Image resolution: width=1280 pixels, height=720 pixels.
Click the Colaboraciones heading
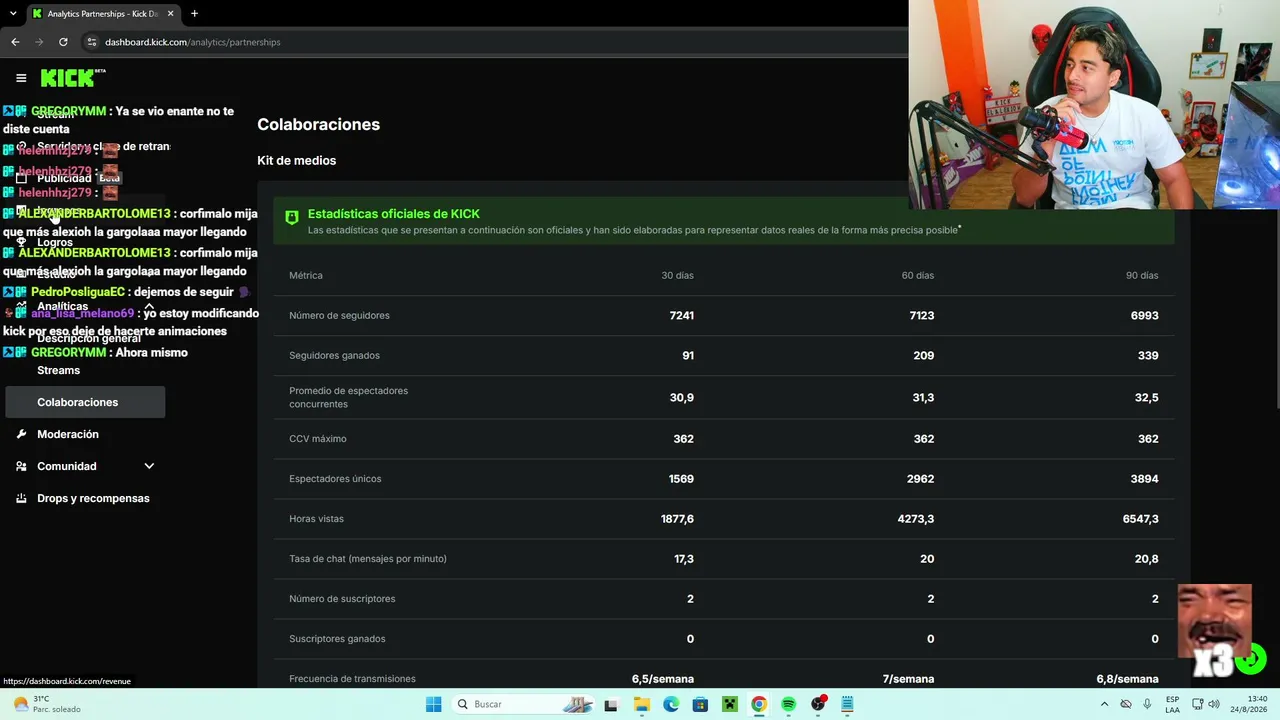pyautogui.click(x=318, y=124)
